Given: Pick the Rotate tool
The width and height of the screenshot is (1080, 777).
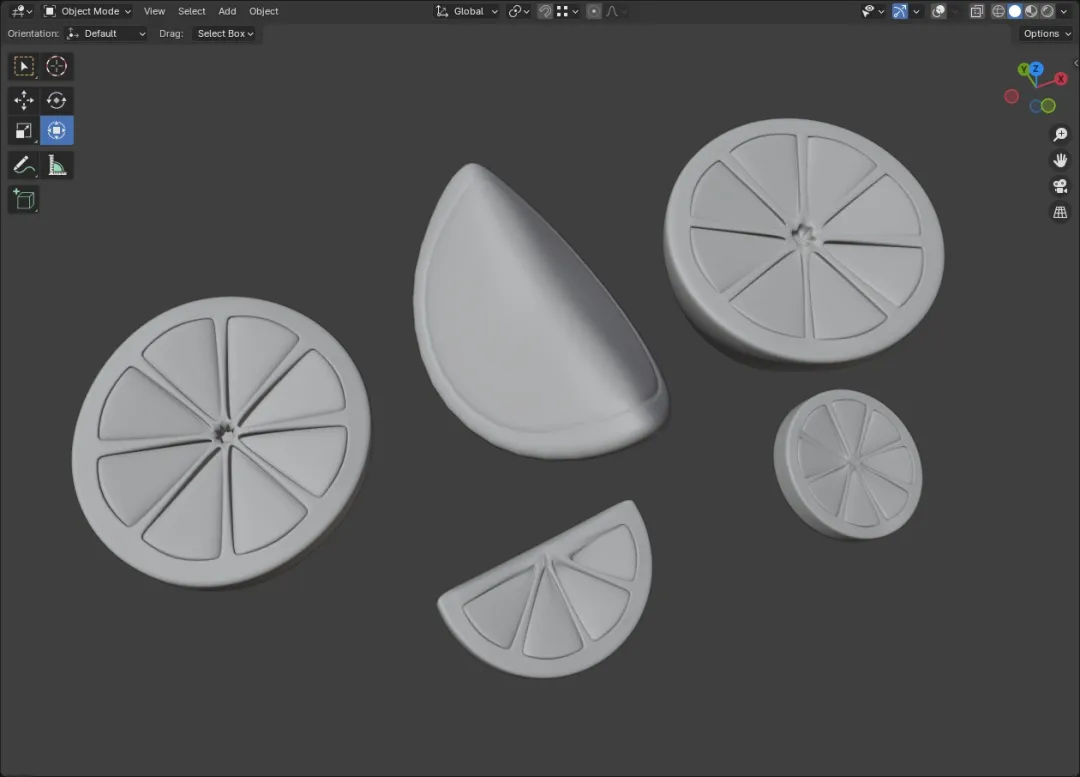Looking at the screenshot, I should (x=56, y=101).
